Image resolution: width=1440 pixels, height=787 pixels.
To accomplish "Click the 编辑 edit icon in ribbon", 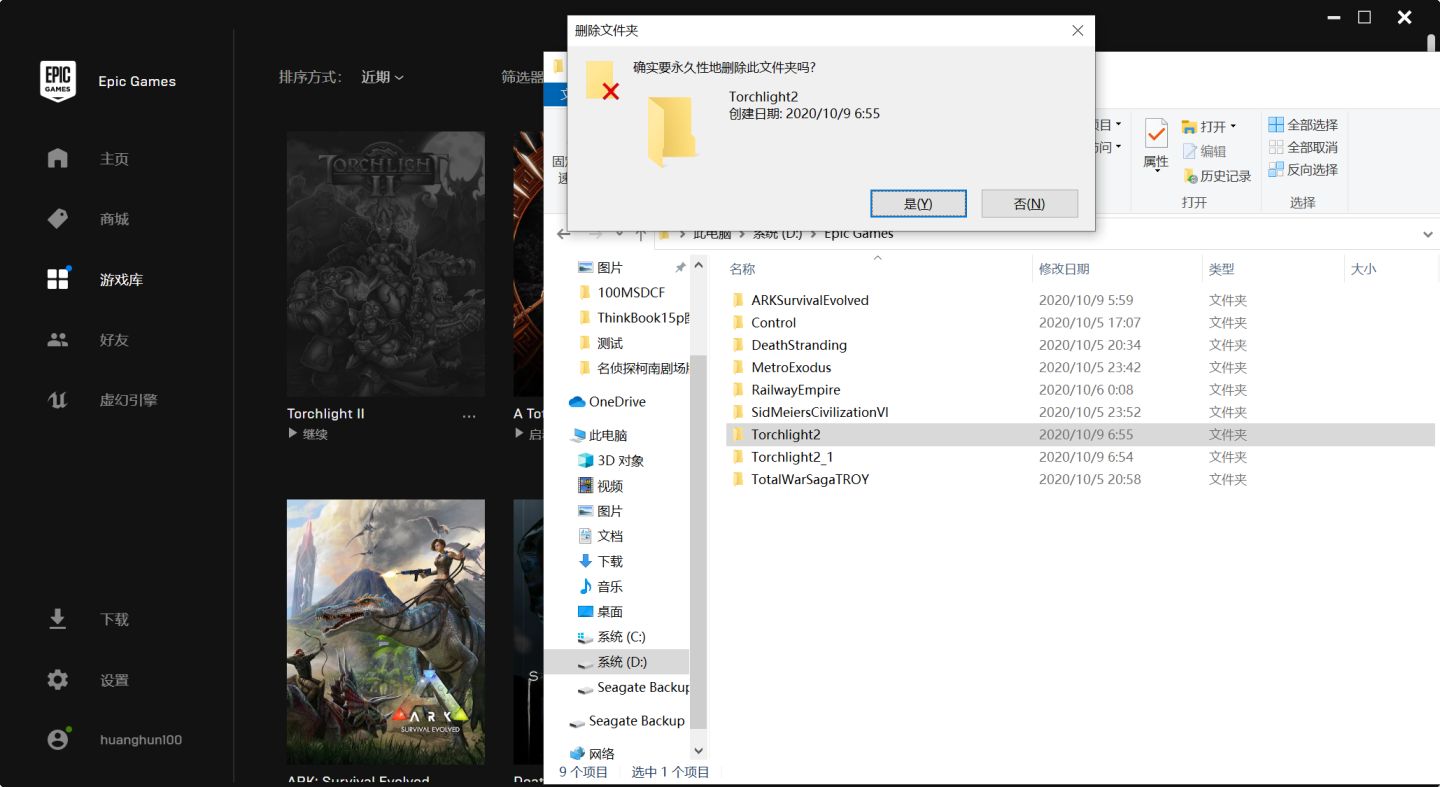I will point(1189,151).
